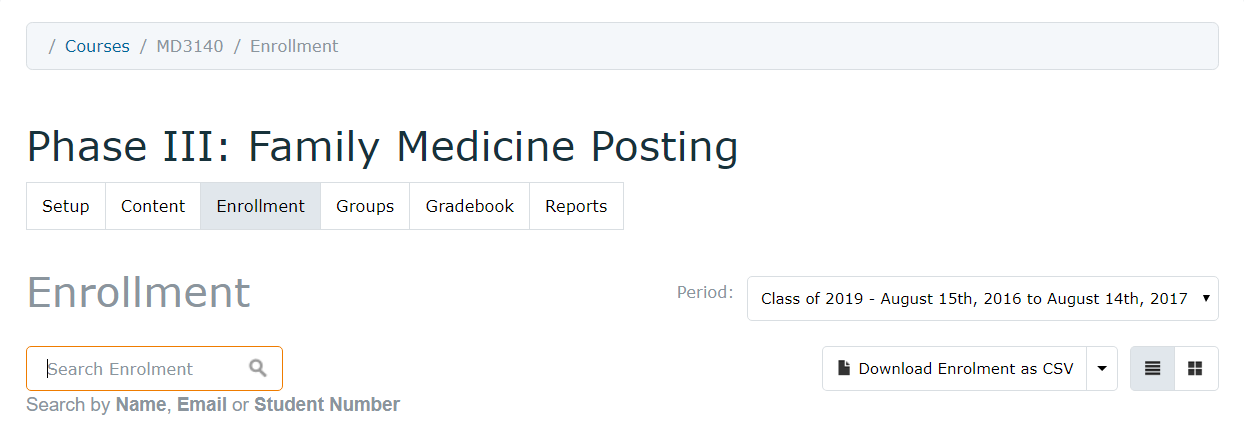Open the Setup tab
Screen dimensions: 1244x445
point(66,206)
